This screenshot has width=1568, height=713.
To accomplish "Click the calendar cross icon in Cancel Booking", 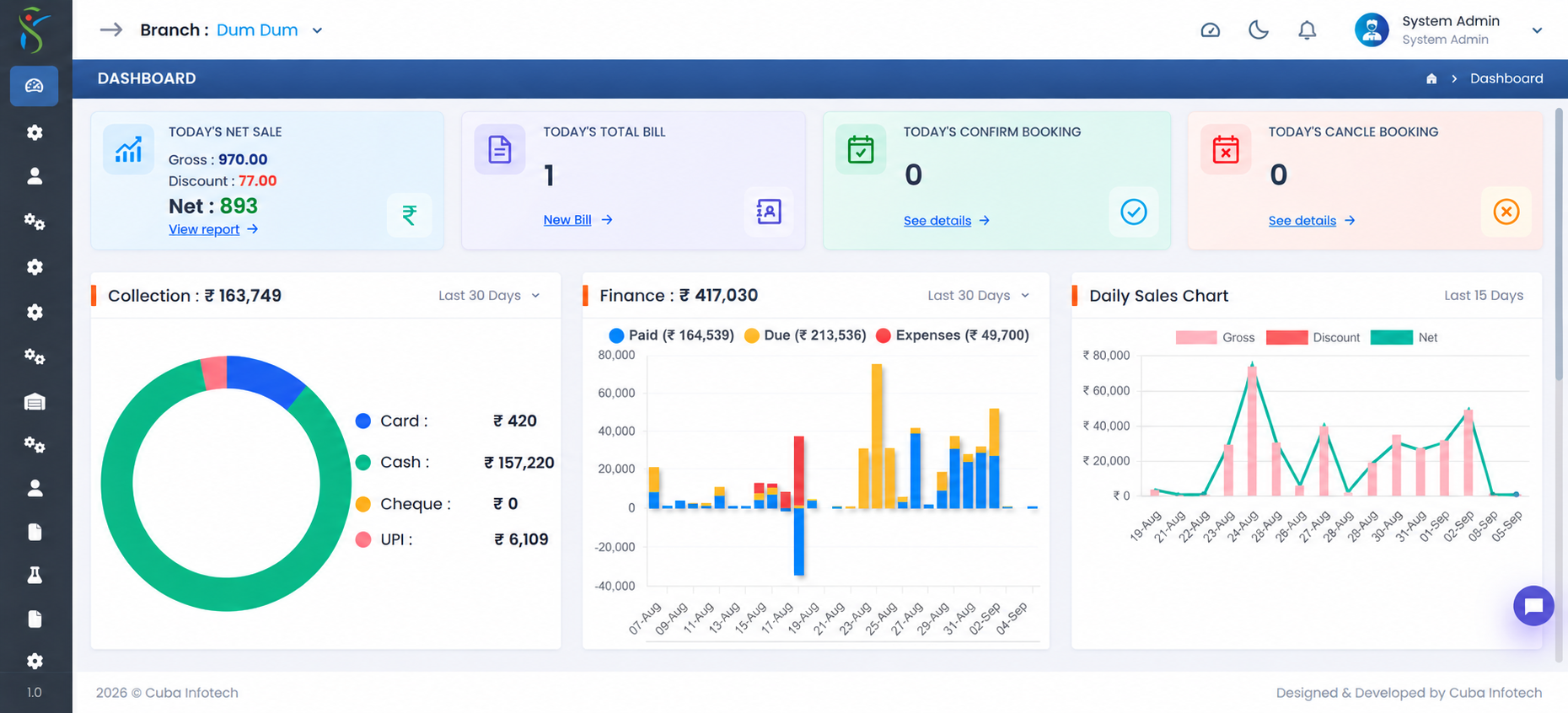I will point(1226,149).
